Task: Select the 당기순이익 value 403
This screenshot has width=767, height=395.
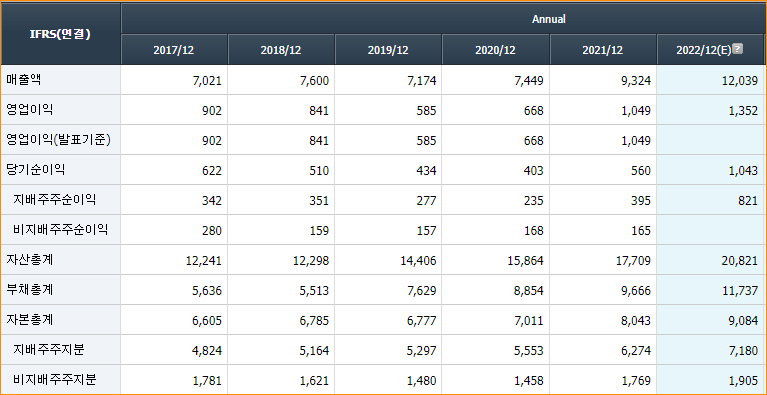Action: click(534, 171)
